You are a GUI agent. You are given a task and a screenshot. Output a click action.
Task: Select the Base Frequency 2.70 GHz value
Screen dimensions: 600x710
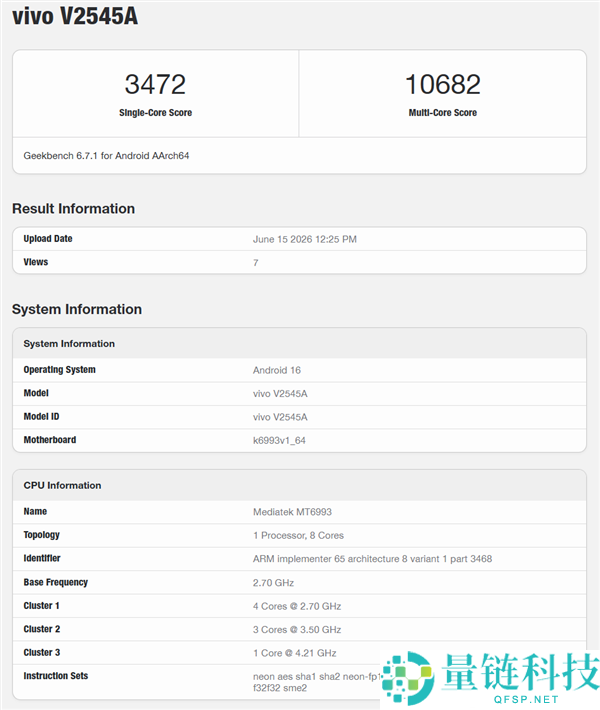coord(273,582)
